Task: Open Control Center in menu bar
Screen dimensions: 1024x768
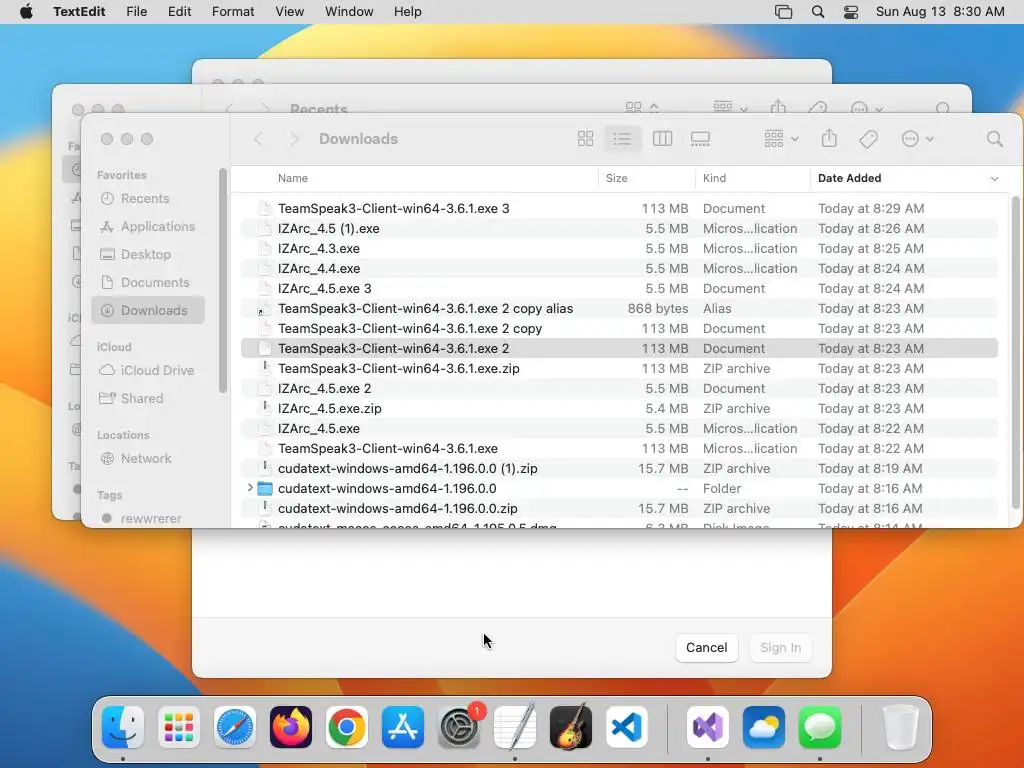Action: point(850,12)
